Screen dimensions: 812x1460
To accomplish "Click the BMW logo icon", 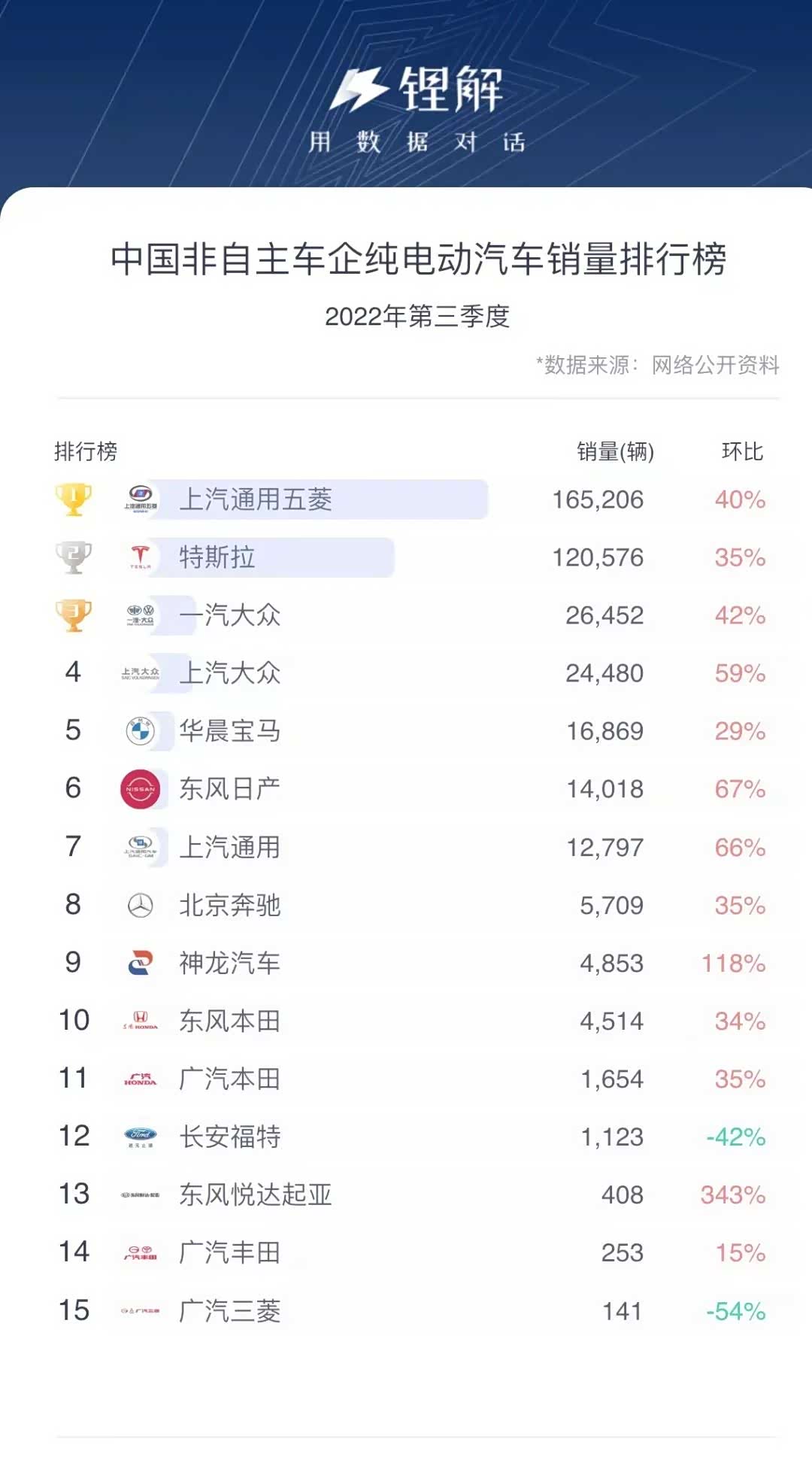I will 141,730.
